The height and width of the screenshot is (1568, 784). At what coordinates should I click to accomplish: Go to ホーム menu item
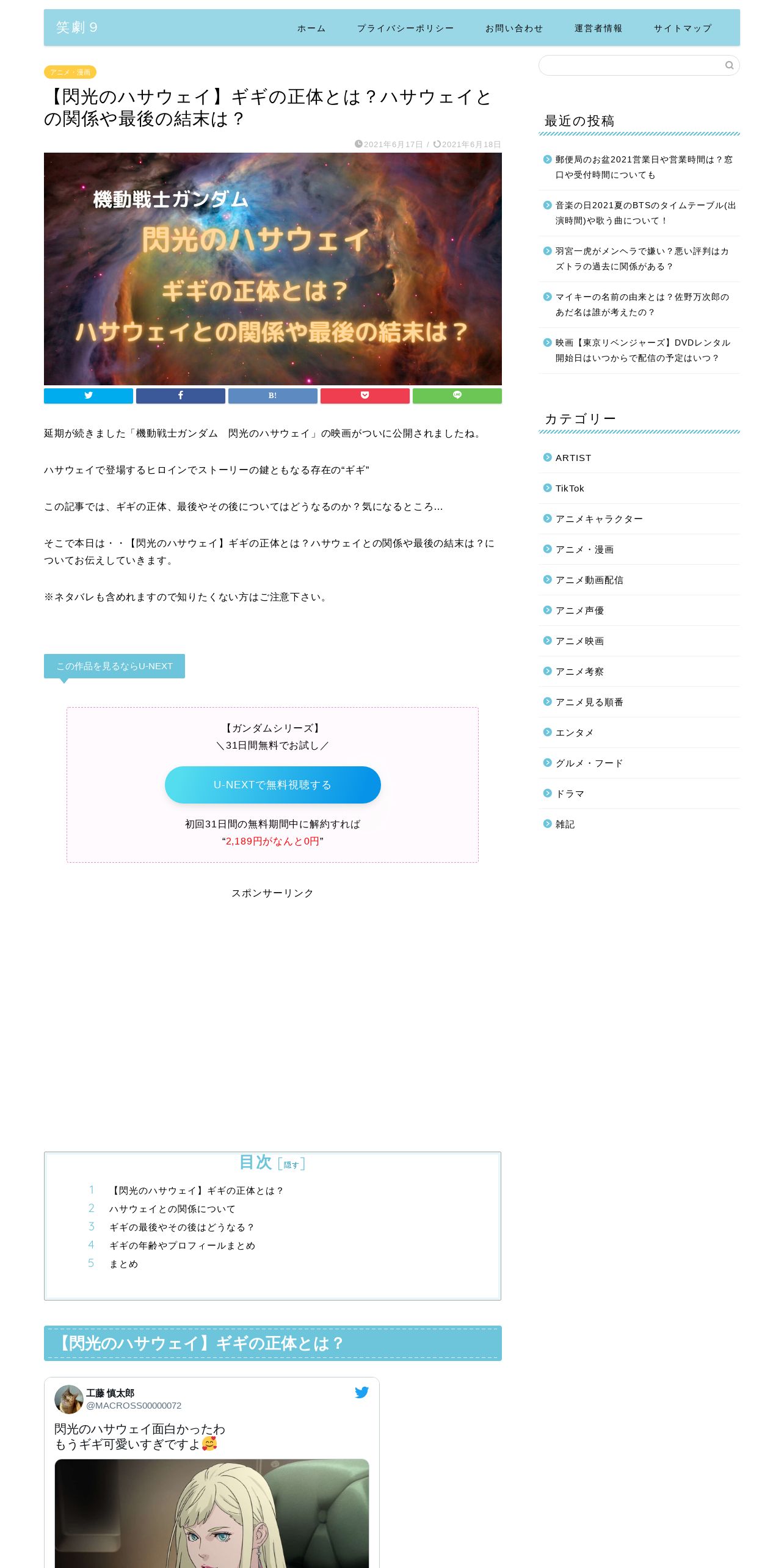click(x=311, y=28)
